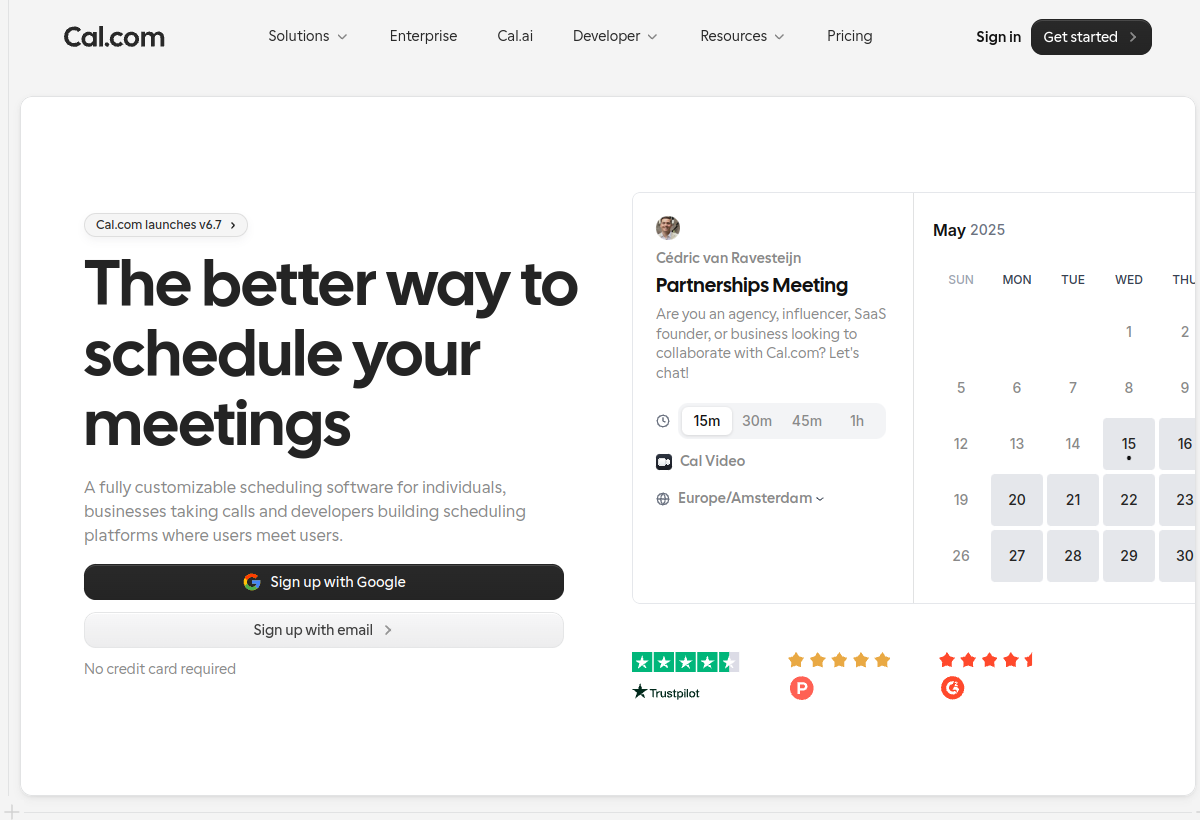
Task: Open the Europe/Amsterdam timezone dropdown
Action: 751,498
